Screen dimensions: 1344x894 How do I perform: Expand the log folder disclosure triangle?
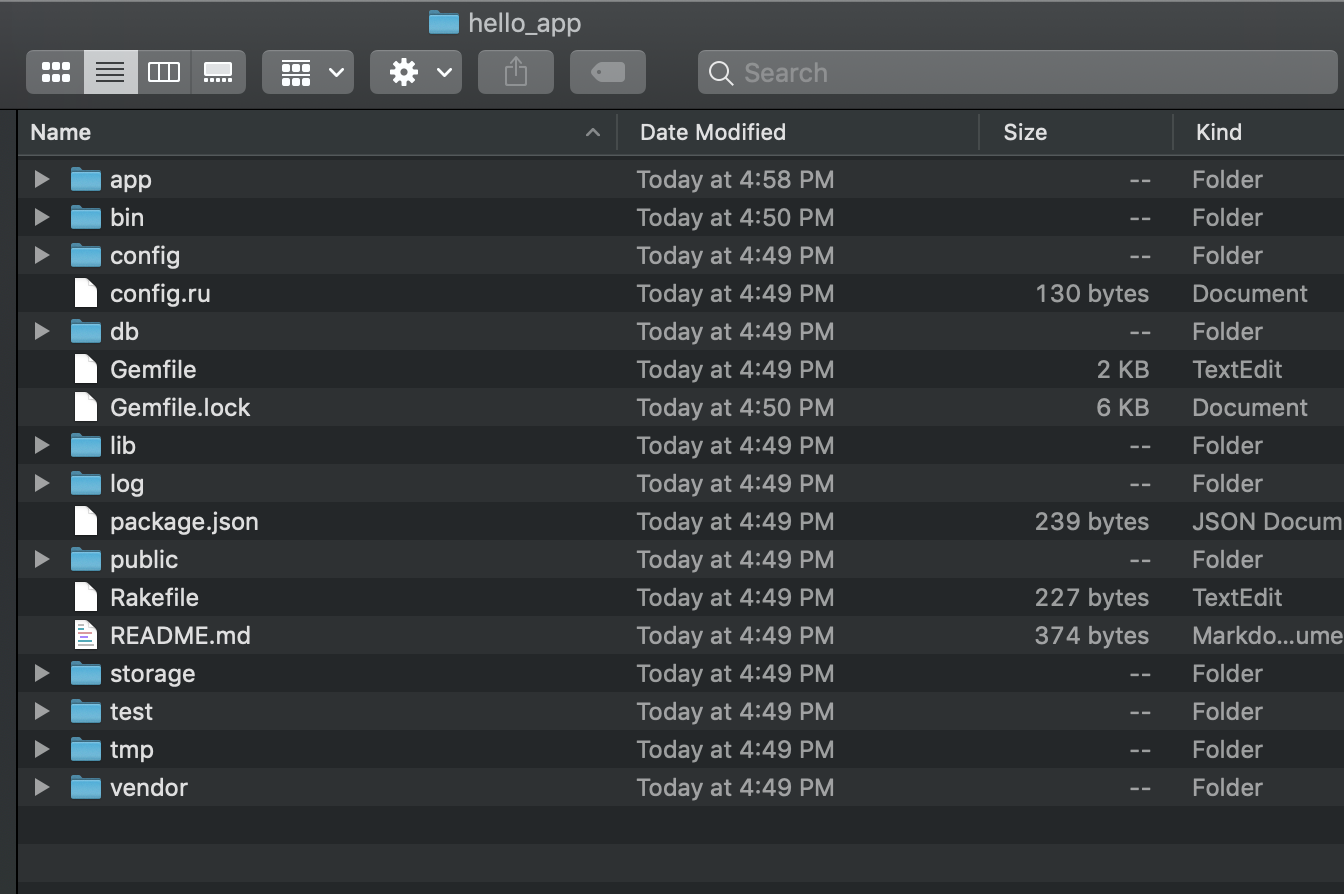[x=42, y=483]
